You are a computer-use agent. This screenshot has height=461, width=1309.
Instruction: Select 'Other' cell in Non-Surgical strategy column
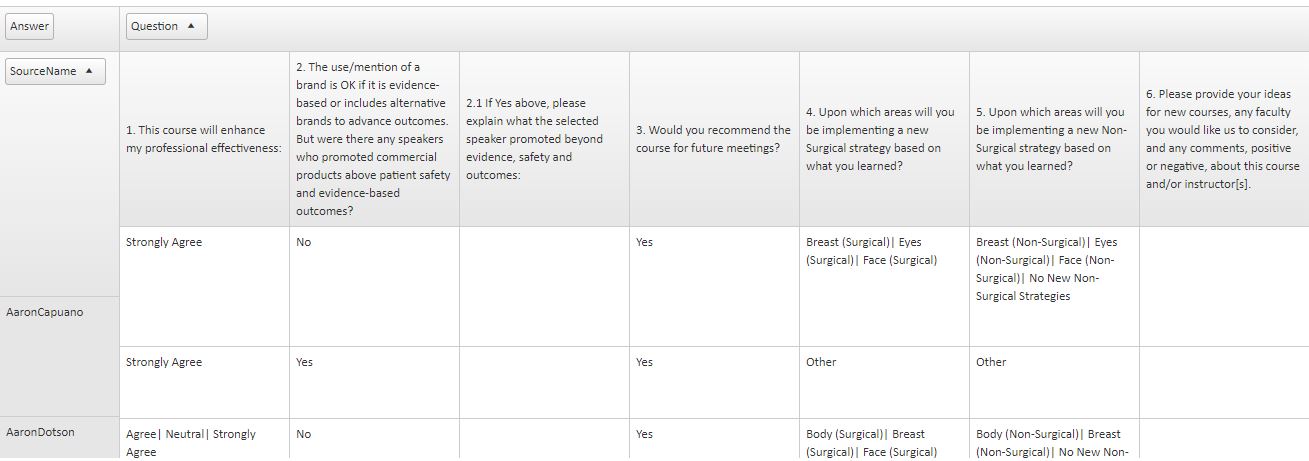1055,383
